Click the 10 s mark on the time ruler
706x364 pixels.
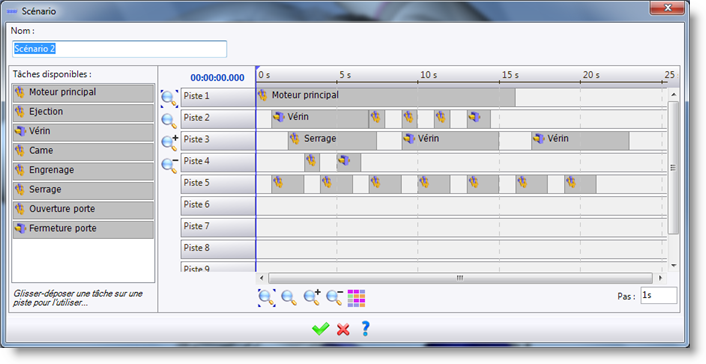[428, 75]
